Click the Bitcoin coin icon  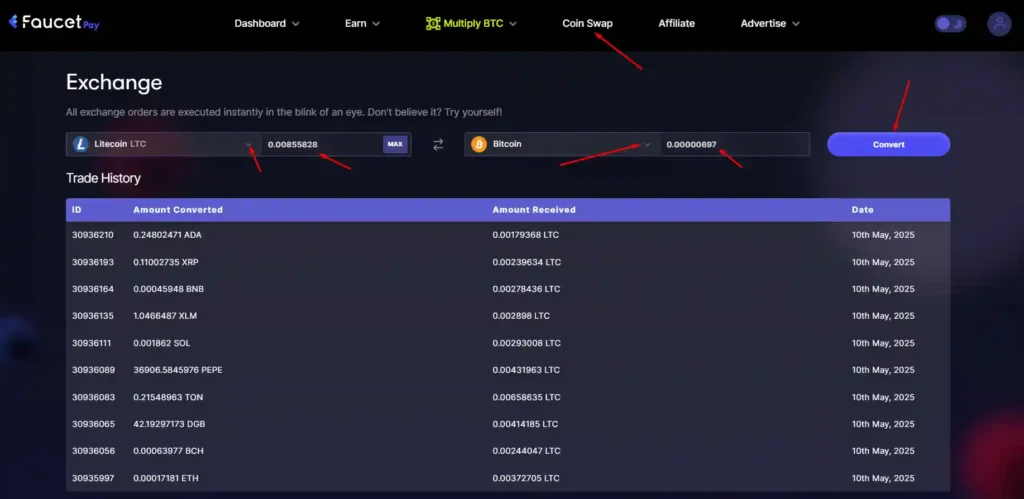pyautogui.click(x=479, y=144)
